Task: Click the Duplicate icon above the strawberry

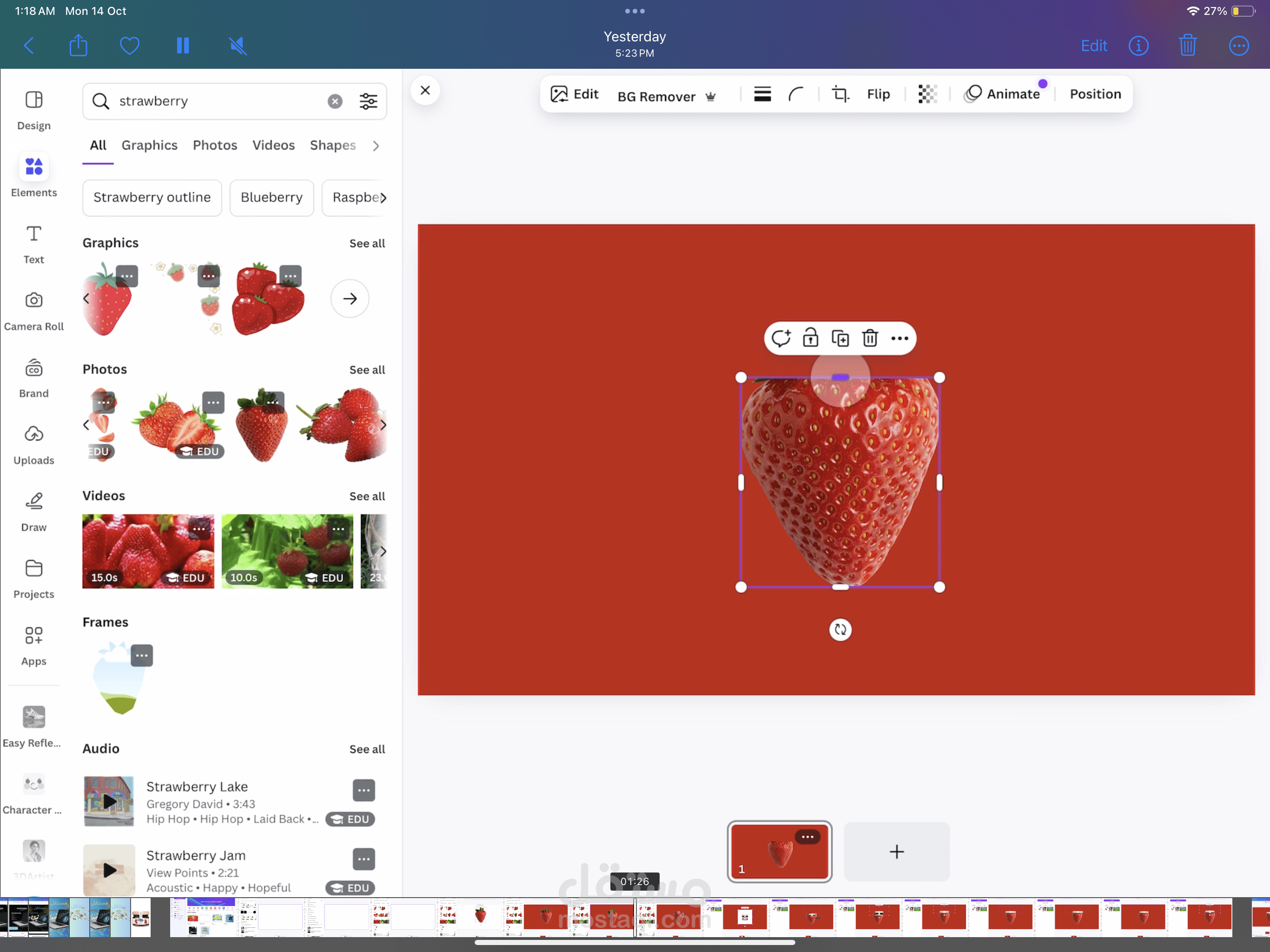Action: pyautogui.click(x=840, y=338)
